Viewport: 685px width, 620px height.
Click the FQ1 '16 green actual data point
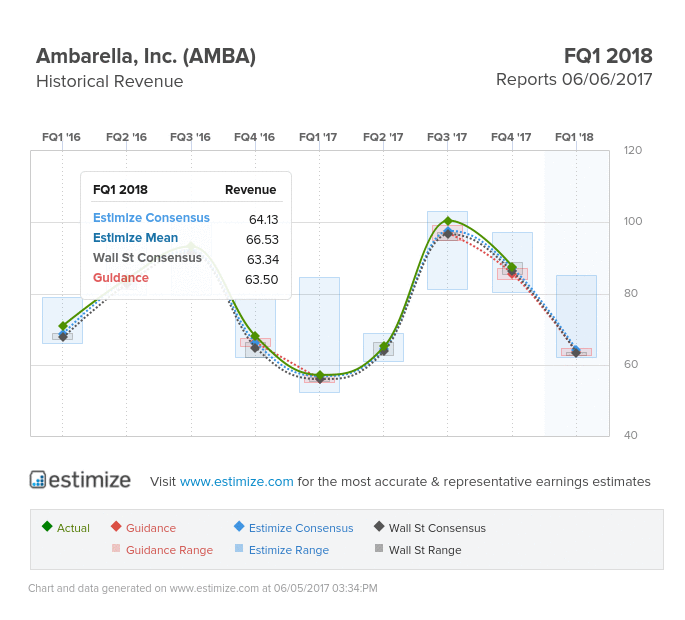click(63, 326)
